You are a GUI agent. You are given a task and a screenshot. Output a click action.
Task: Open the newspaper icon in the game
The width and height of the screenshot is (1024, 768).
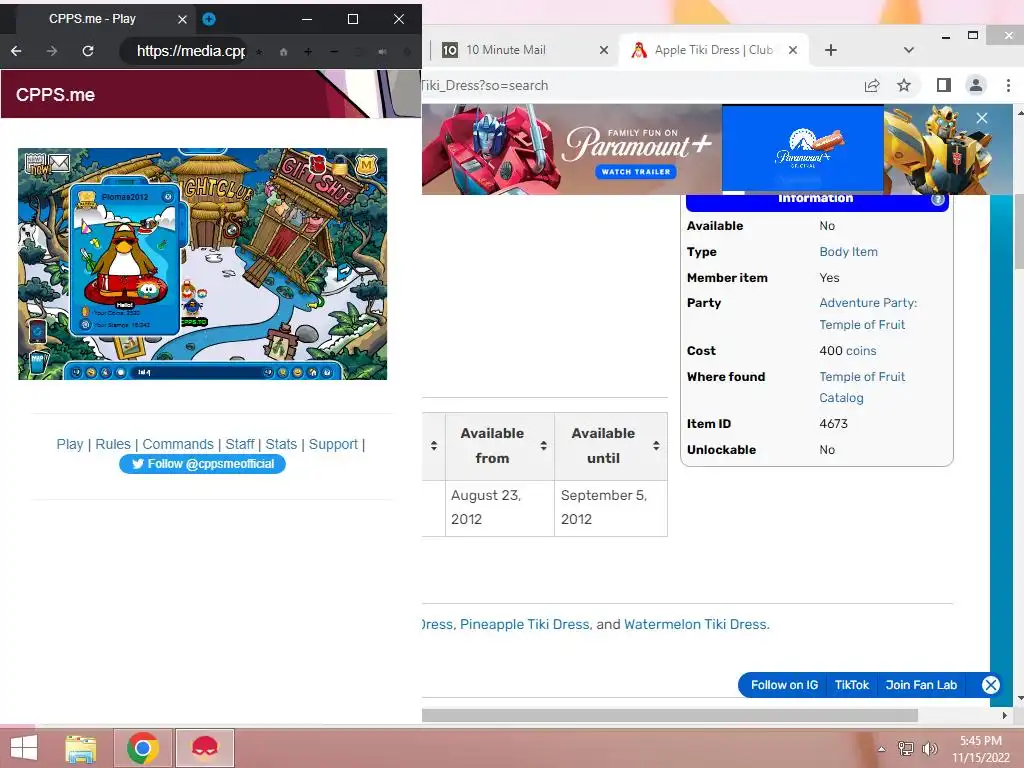click(x=35, y=163)
